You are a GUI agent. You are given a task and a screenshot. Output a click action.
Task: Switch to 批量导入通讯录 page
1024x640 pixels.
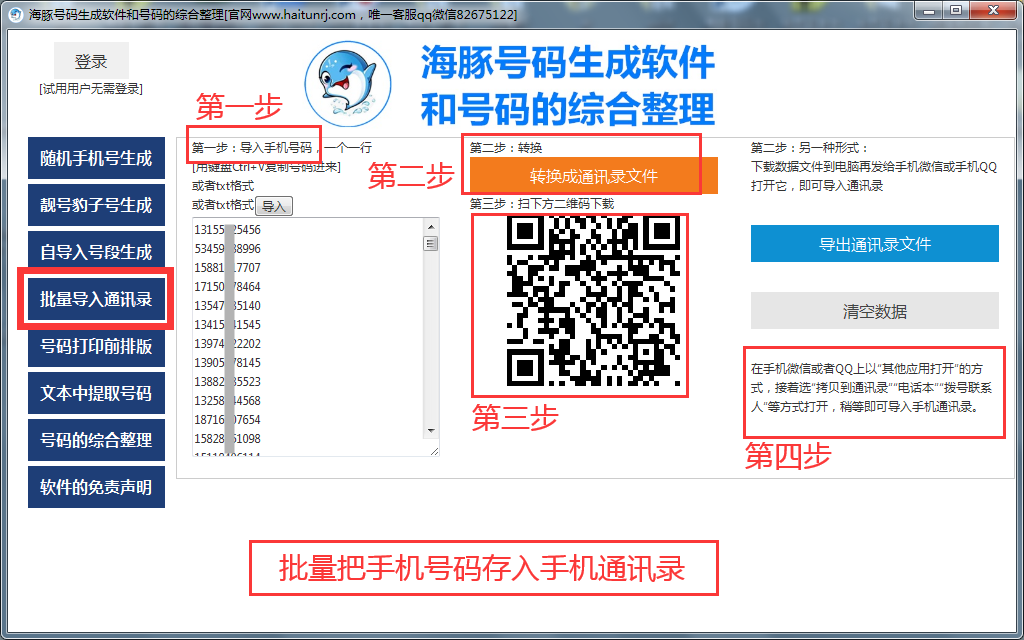(96, 299)
